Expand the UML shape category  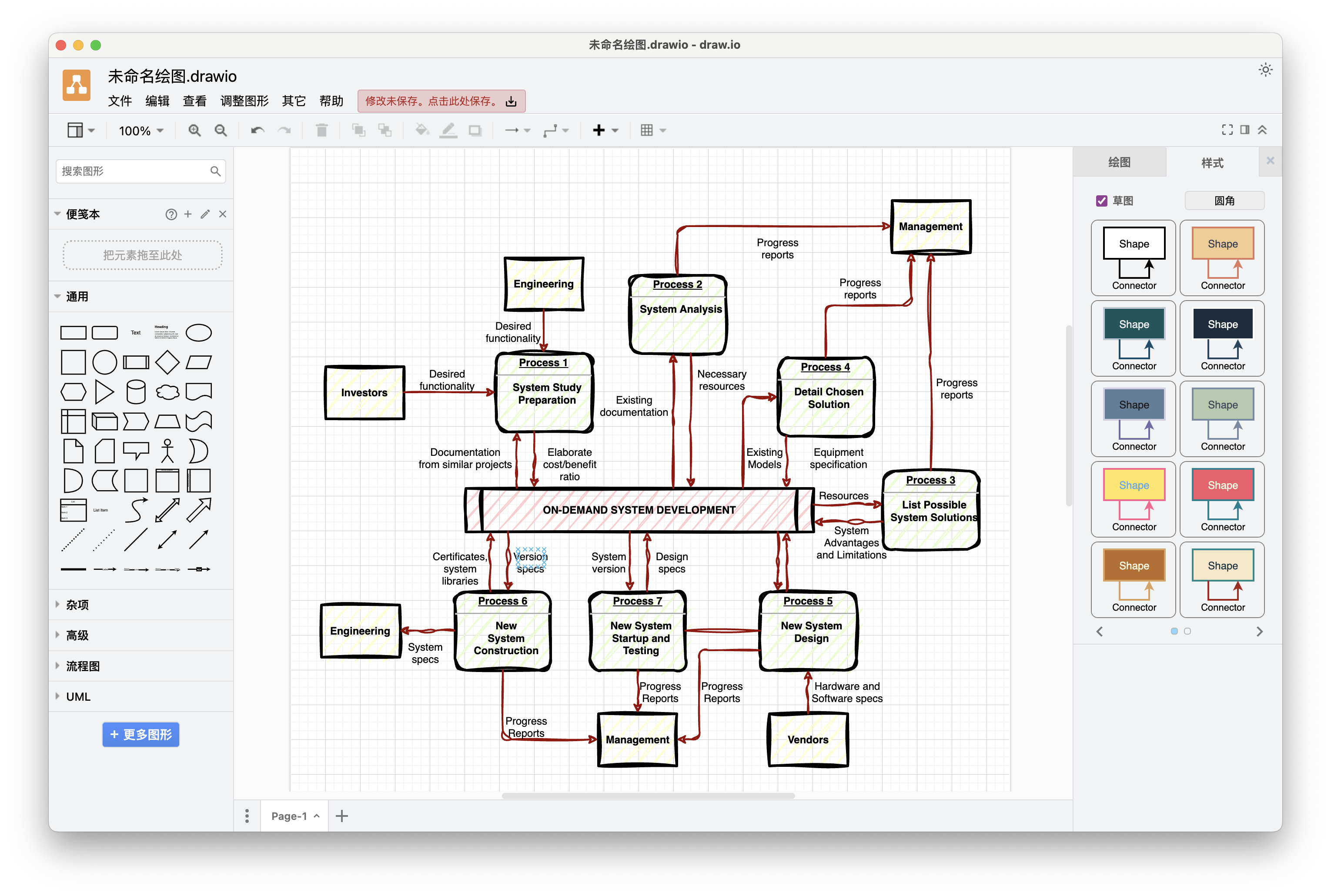coord(78,696)
